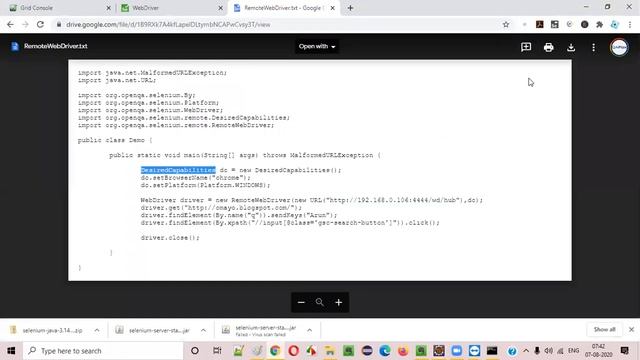Open Zoom app from the taskbar
Image resolution: width=640 pixels, height=360 pixels.
click(456, 351)
